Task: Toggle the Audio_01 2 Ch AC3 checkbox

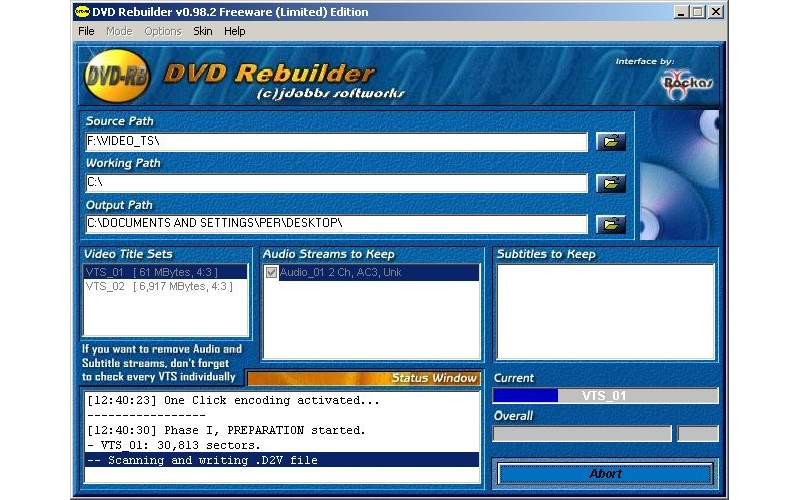Action: pos(271,272)
